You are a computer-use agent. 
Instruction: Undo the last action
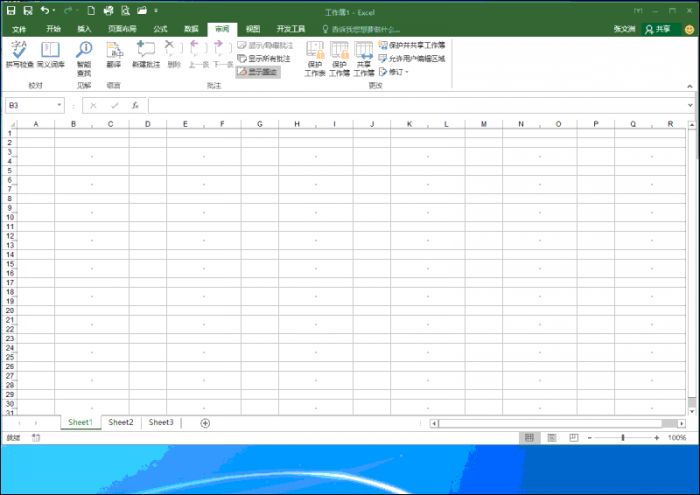[45, 10]
